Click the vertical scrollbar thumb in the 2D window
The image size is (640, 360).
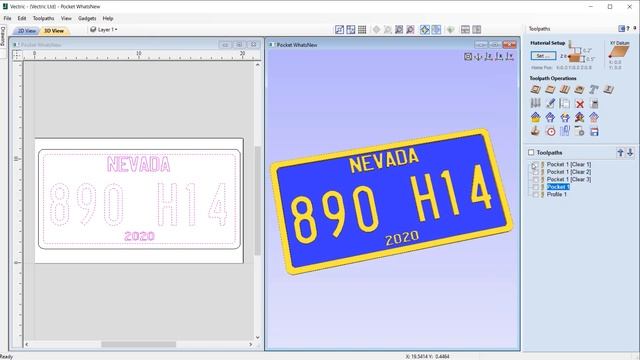click(x=258, y=200)
